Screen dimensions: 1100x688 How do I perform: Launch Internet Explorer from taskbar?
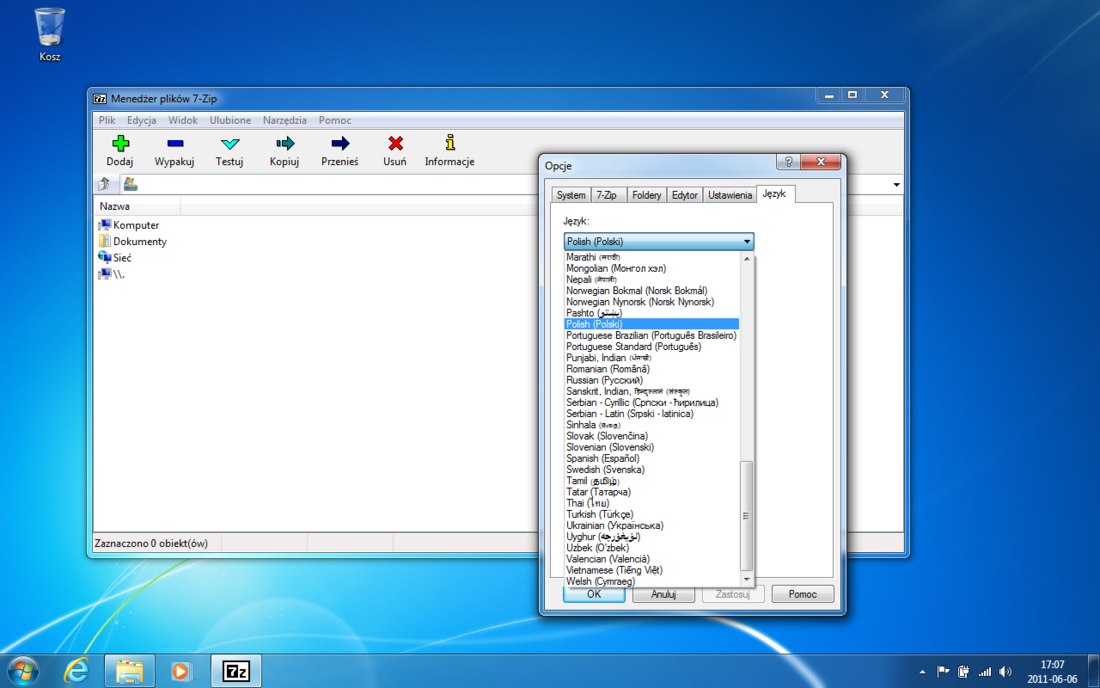tap(76, 671)
